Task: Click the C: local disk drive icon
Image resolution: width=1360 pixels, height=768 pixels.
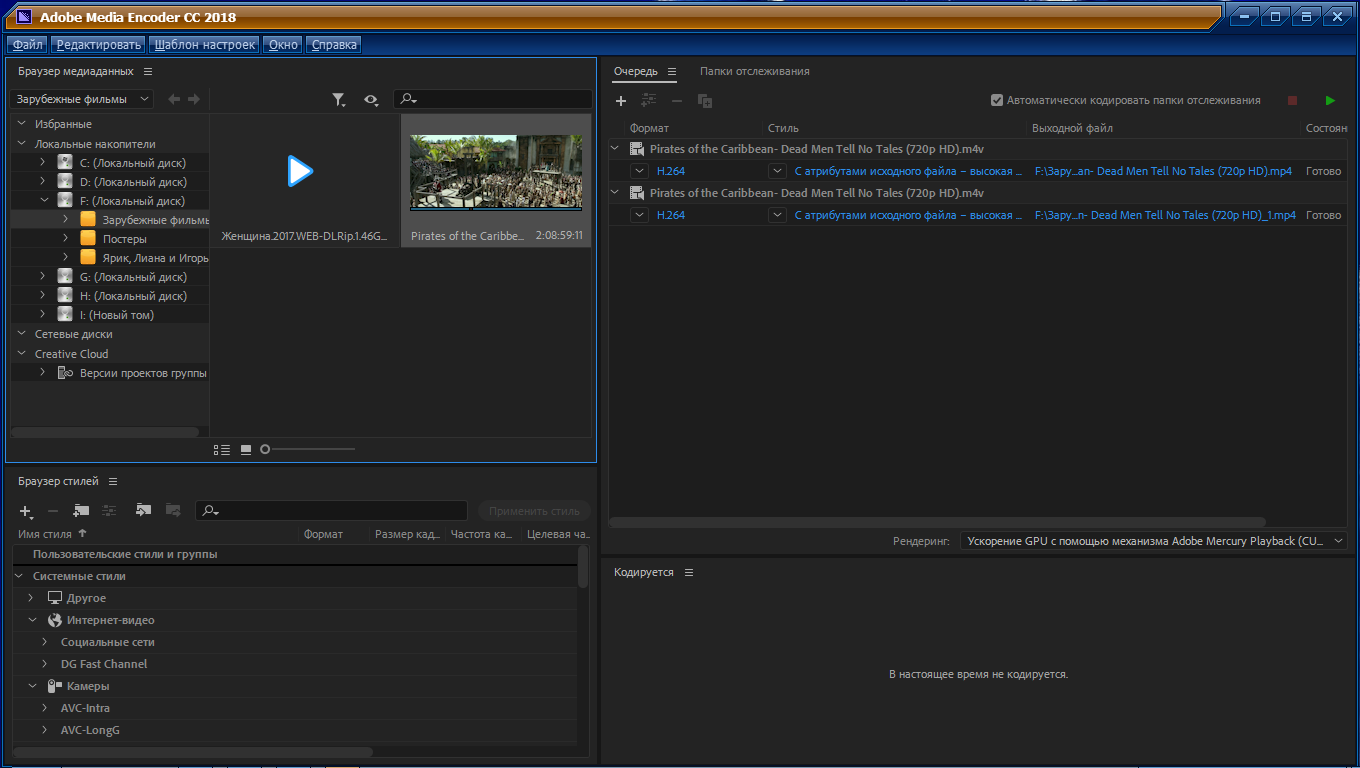Action: 65,162
